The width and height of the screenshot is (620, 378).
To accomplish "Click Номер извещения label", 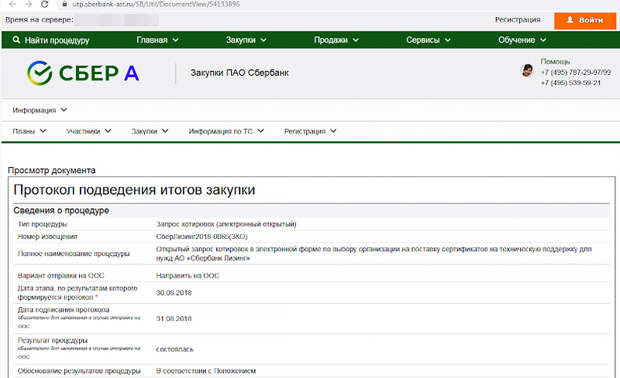I will tap(47, 236).
